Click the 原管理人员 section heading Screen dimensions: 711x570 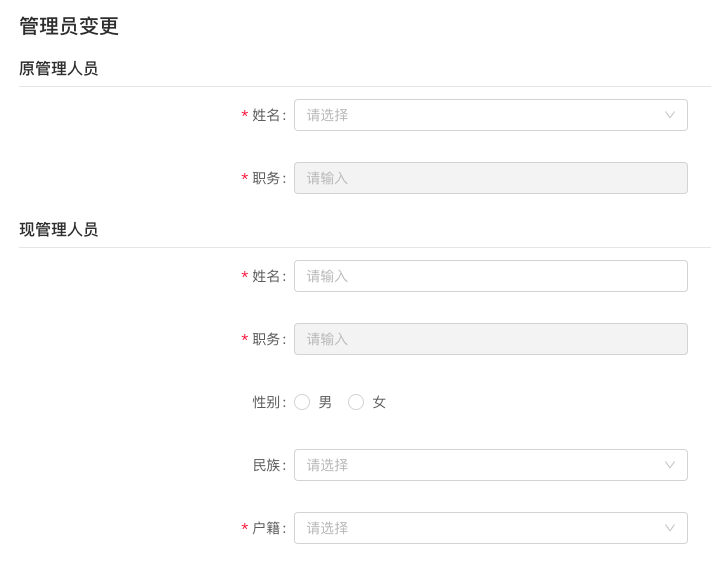click(x=59, y=69)
